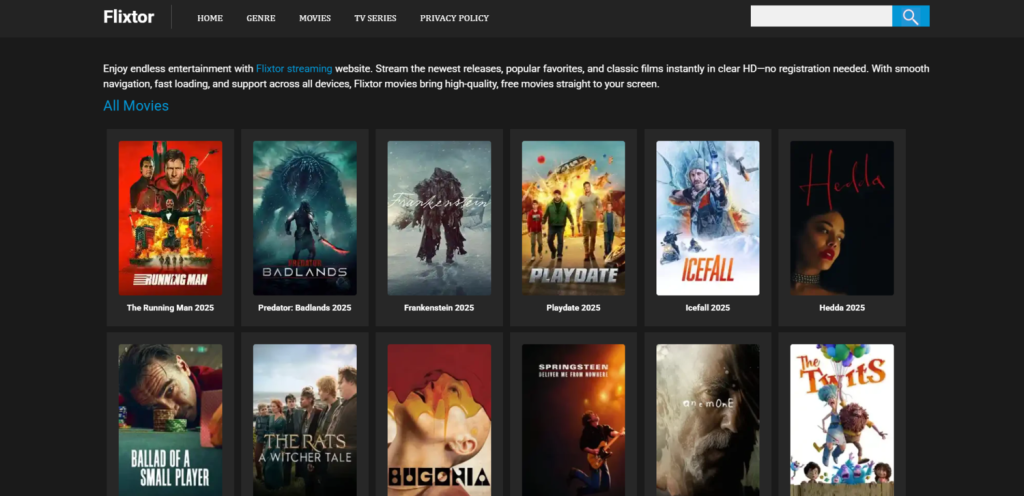Select the 'Hedda 2025' title
Image resolution: width=1024 pixels, height=496 pixels.
(842, 308)
